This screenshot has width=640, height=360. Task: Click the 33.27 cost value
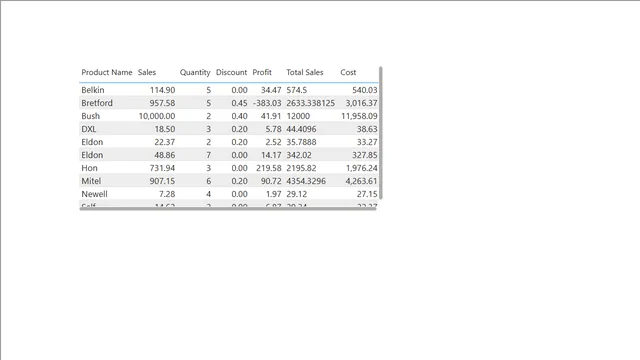367,142
